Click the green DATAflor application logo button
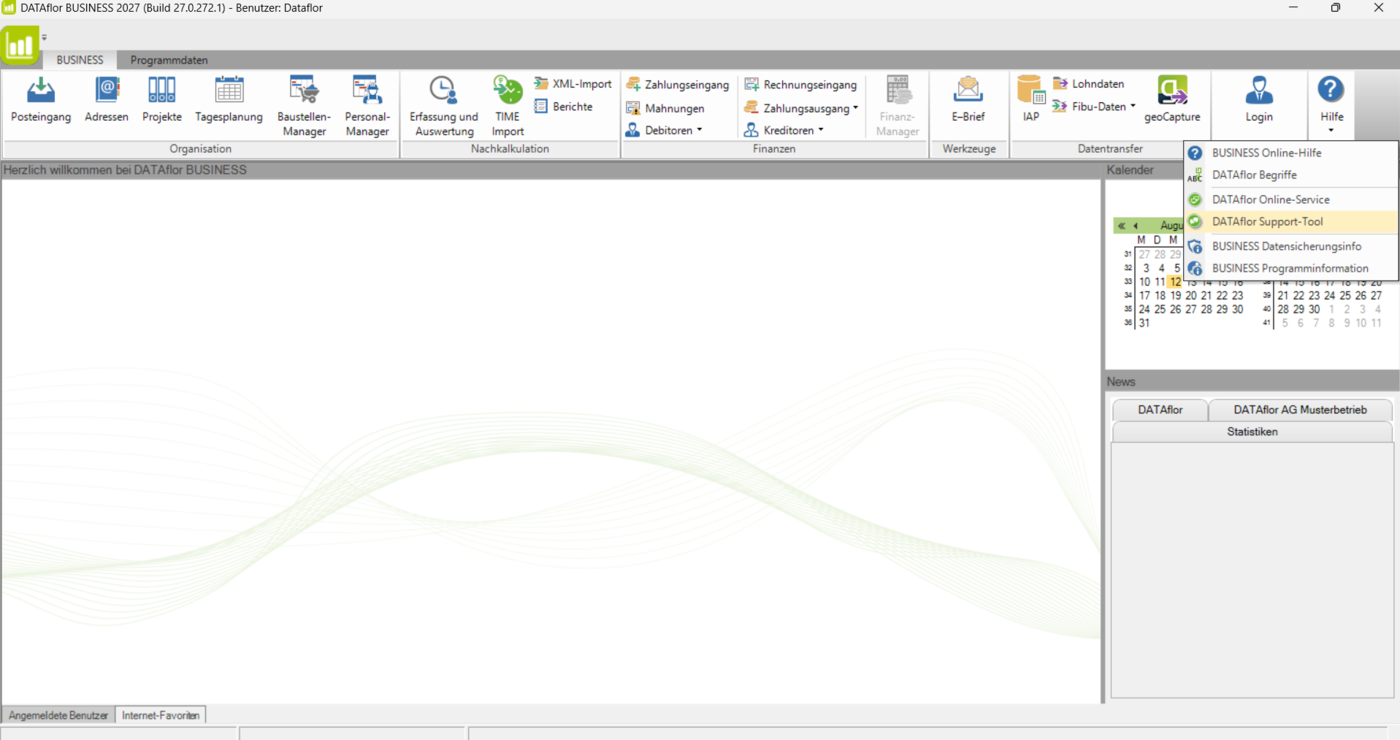The width and height of the screenshot is (1400, 740). coord(20,45)
